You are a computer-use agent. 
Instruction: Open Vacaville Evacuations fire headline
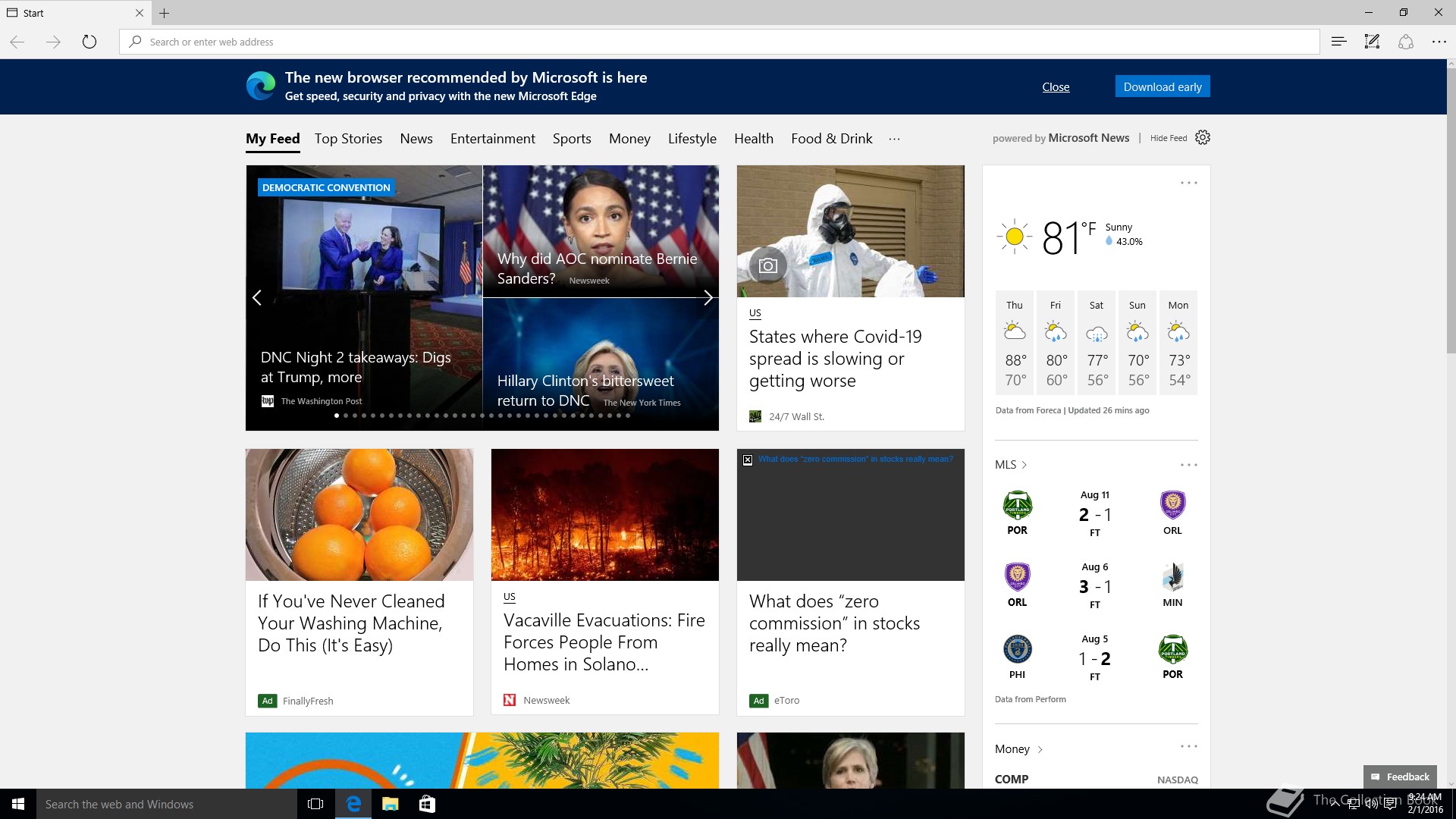click(x=604, y=642)
